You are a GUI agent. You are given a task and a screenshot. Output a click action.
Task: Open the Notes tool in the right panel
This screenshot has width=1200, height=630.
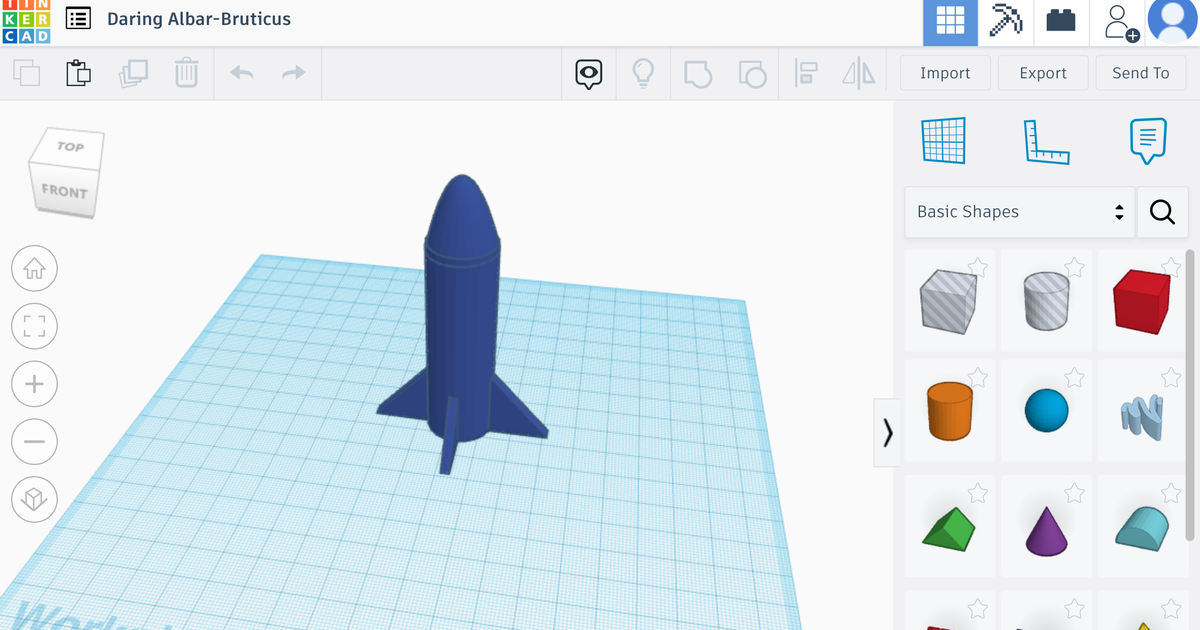1147,140
